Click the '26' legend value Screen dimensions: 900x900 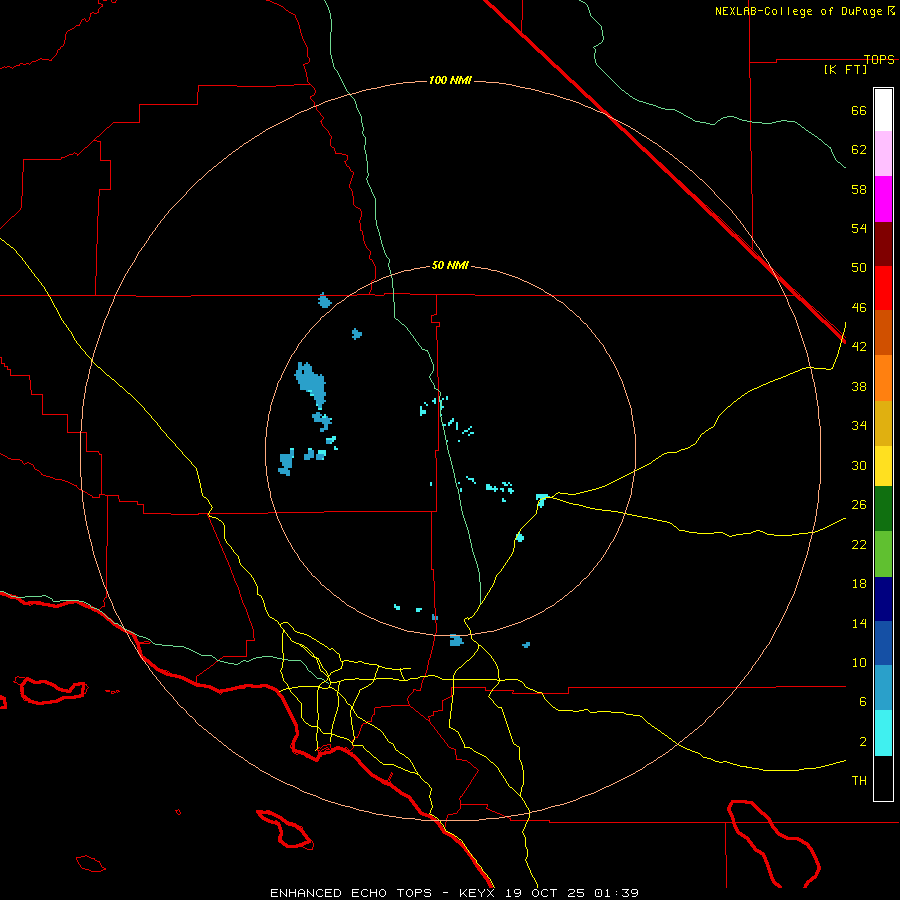point(859,505)
